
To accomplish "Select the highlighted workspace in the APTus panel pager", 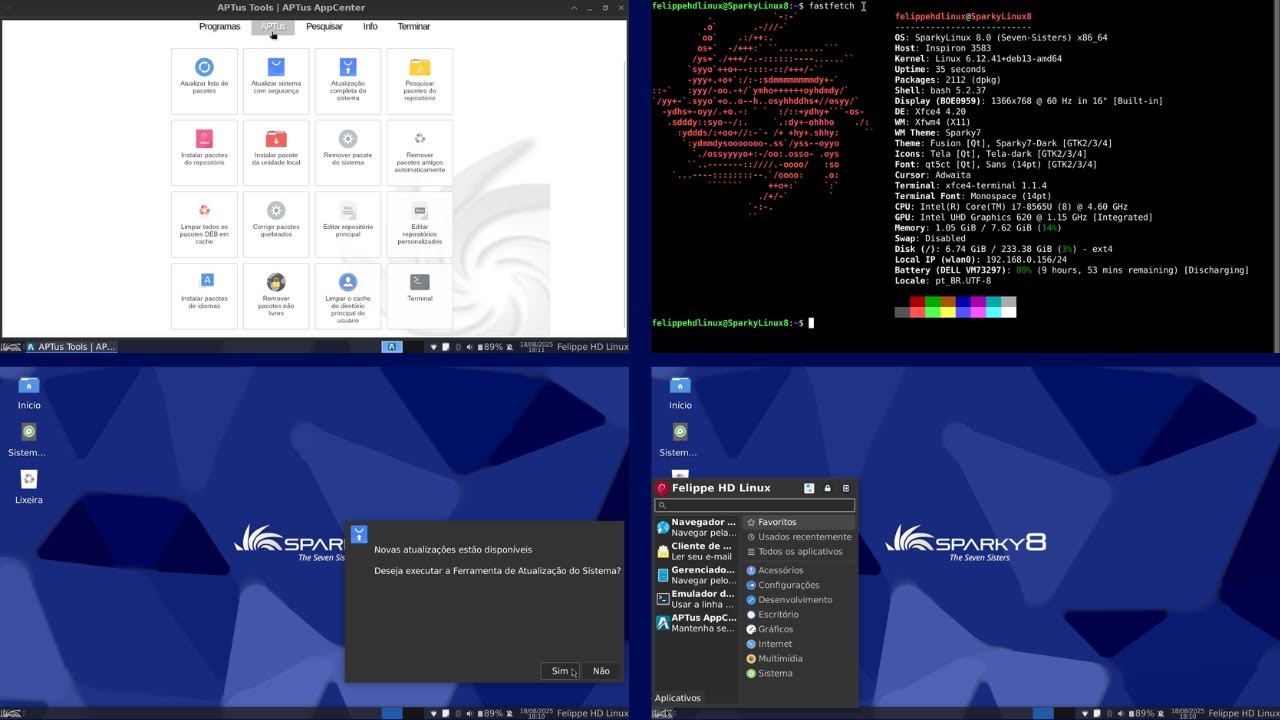I will (x=392, y=347).
